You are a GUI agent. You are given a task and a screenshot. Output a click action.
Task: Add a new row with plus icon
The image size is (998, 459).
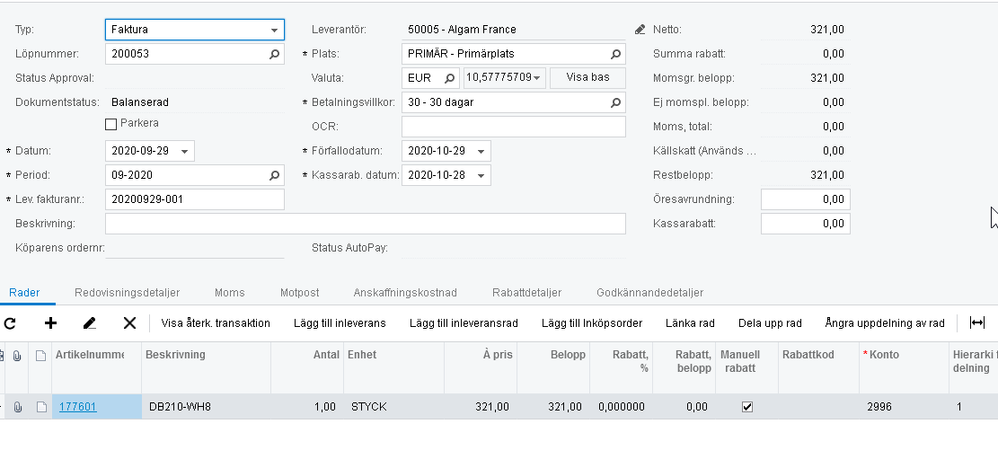pyautogui.click(x=51, y=323)
